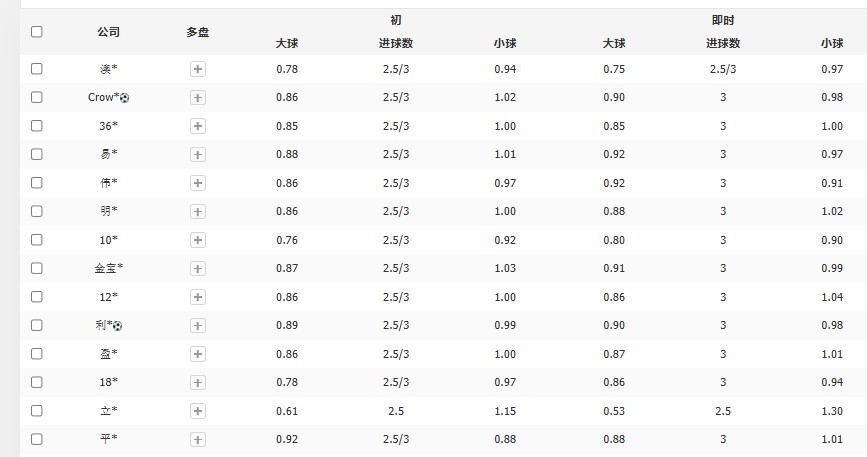Viewport: 867px width, 457px height.
Task: Click the plus icon in the 澳* row
Action: point(198,69)
